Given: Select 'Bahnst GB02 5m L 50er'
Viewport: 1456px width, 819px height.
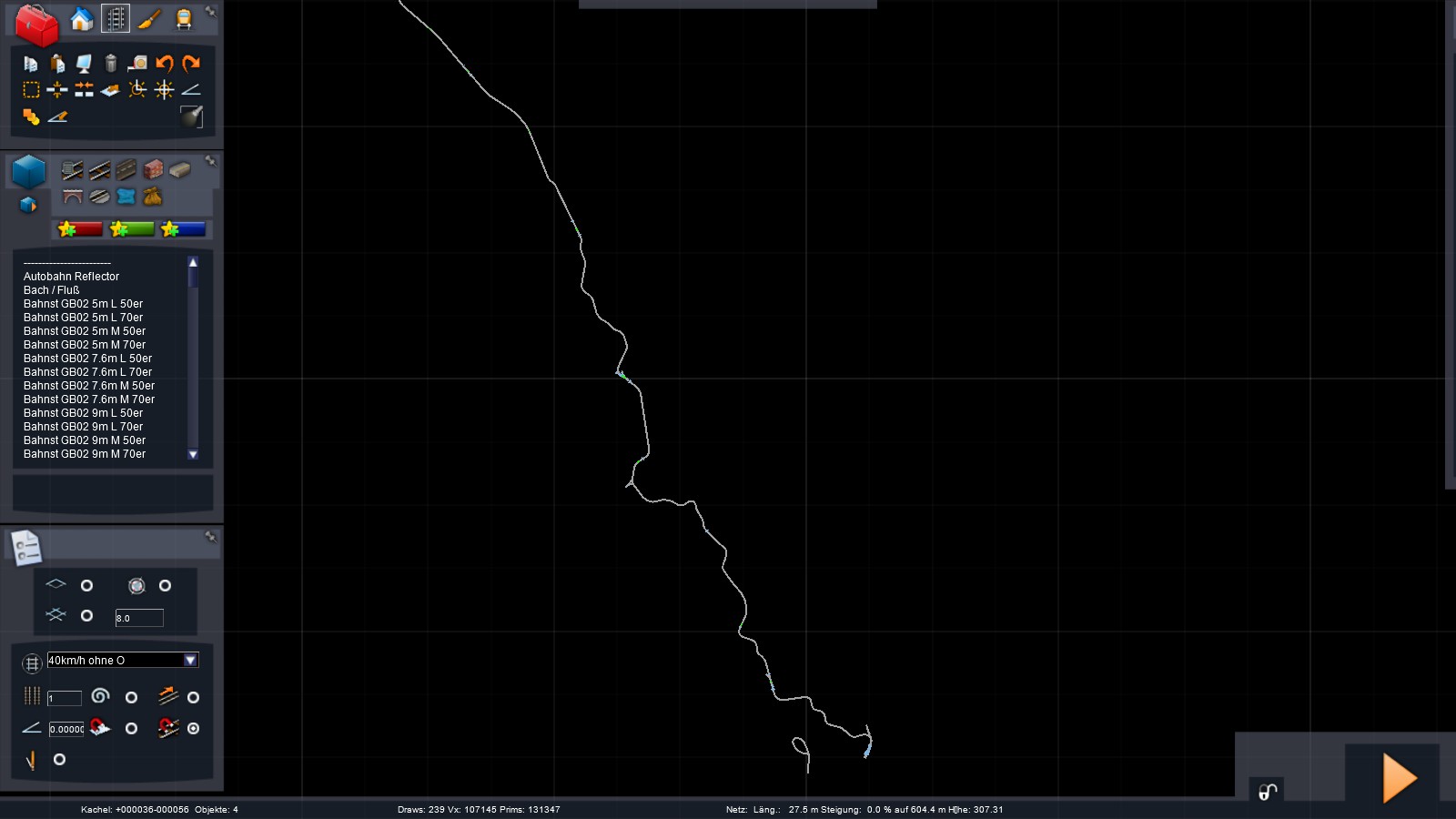Looking at the screenshot, I should (83, 304).
